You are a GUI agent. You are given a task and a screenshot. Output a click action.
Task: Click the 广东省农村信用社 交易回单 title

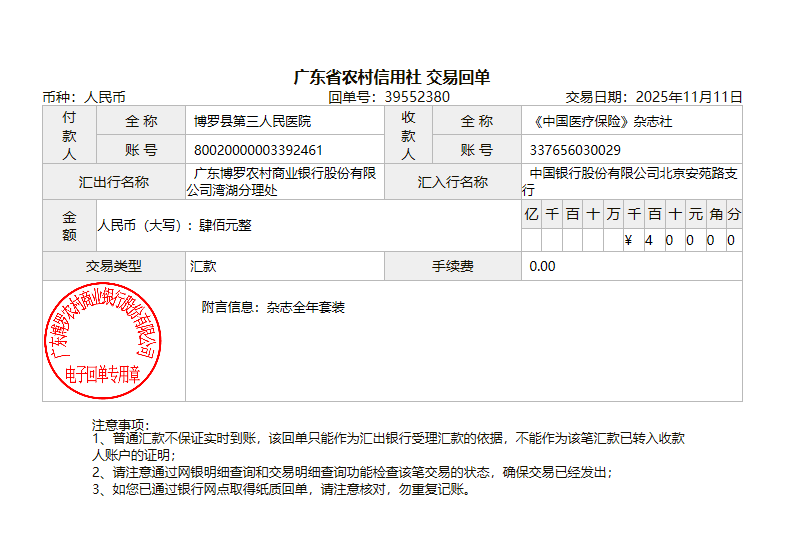pyautogui.click(x=392, y=77)
